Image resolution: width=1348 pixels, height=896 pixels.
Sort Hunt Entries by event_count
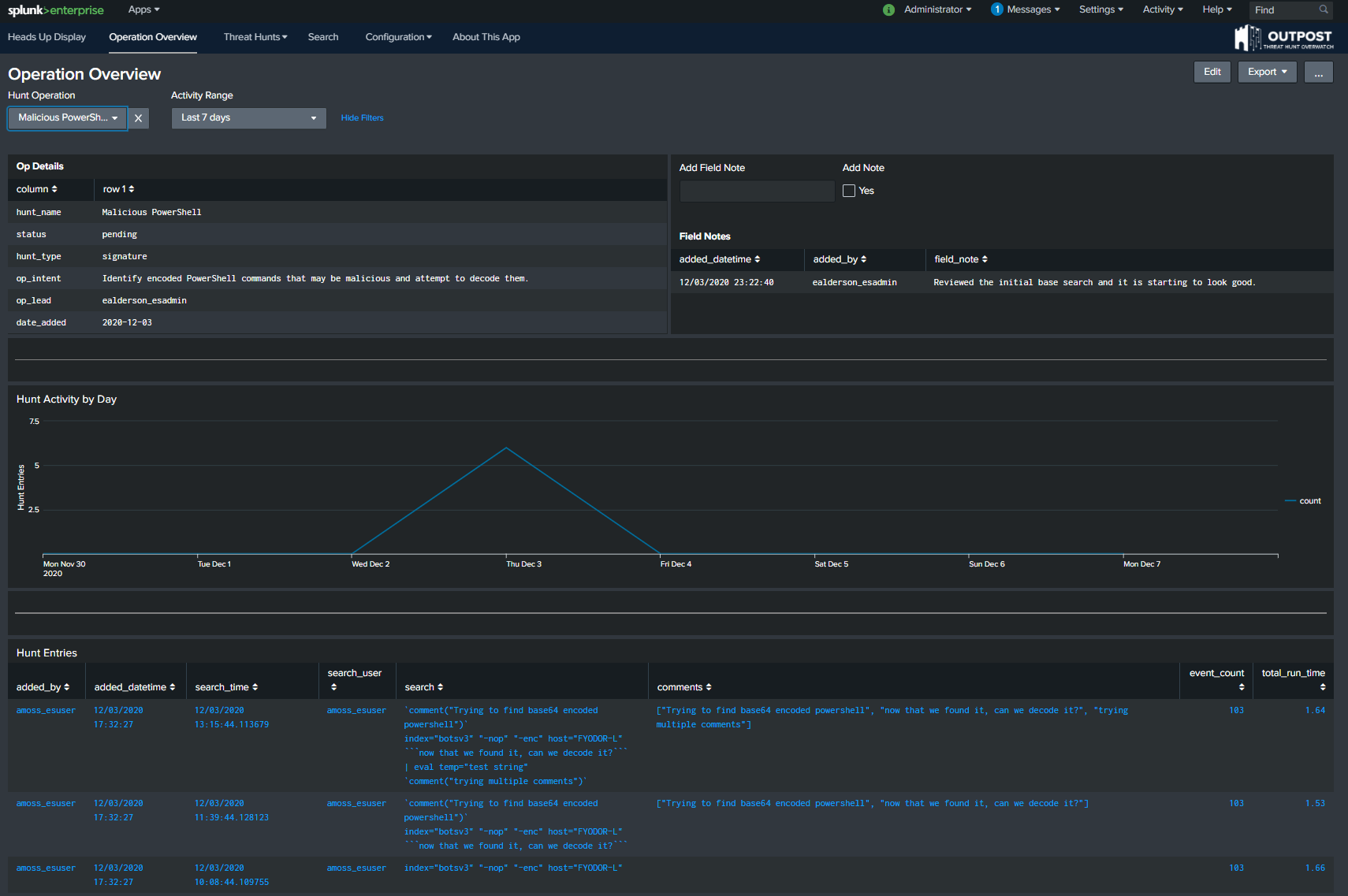tap(1217, 679)
